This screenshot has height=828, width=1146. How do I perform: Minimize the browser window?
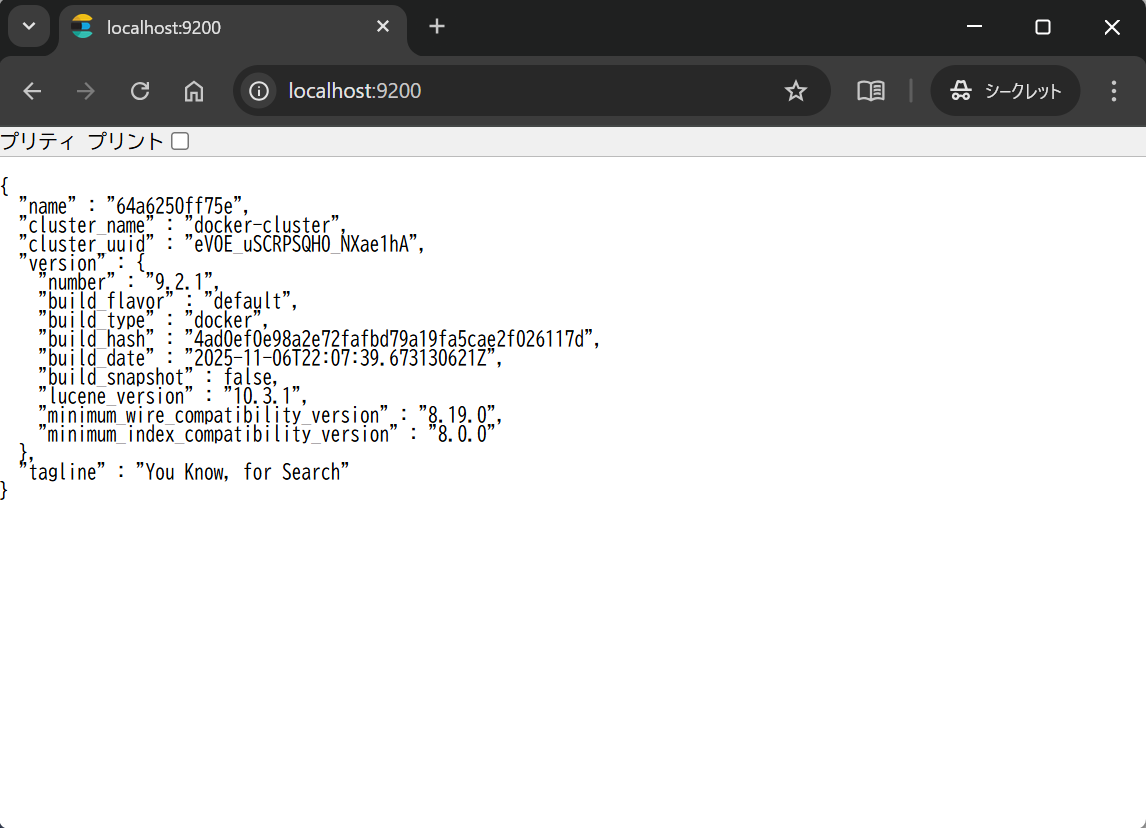coord(975,27)
